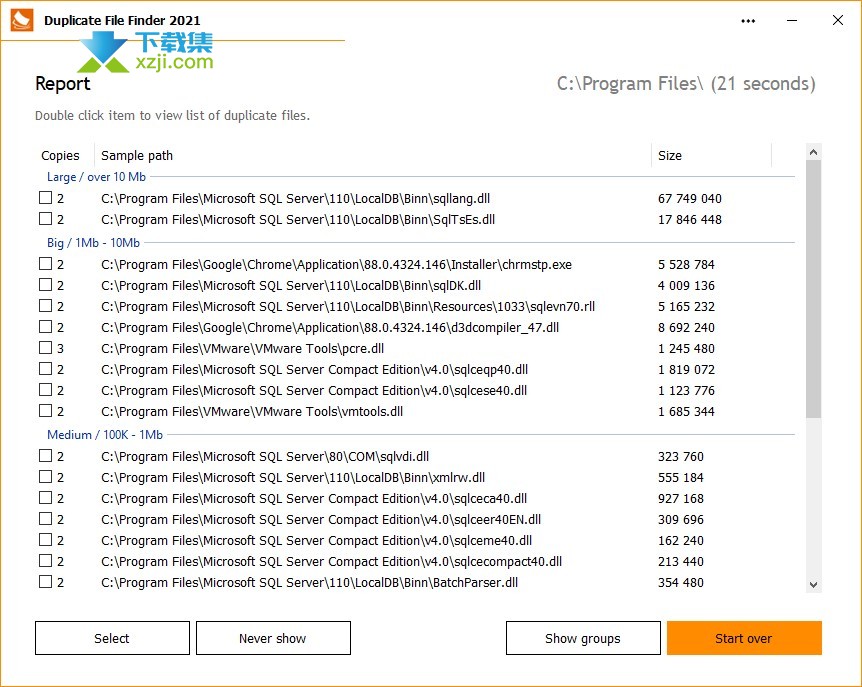Select the sqlDK.dll path text

(x=291, y=285)
